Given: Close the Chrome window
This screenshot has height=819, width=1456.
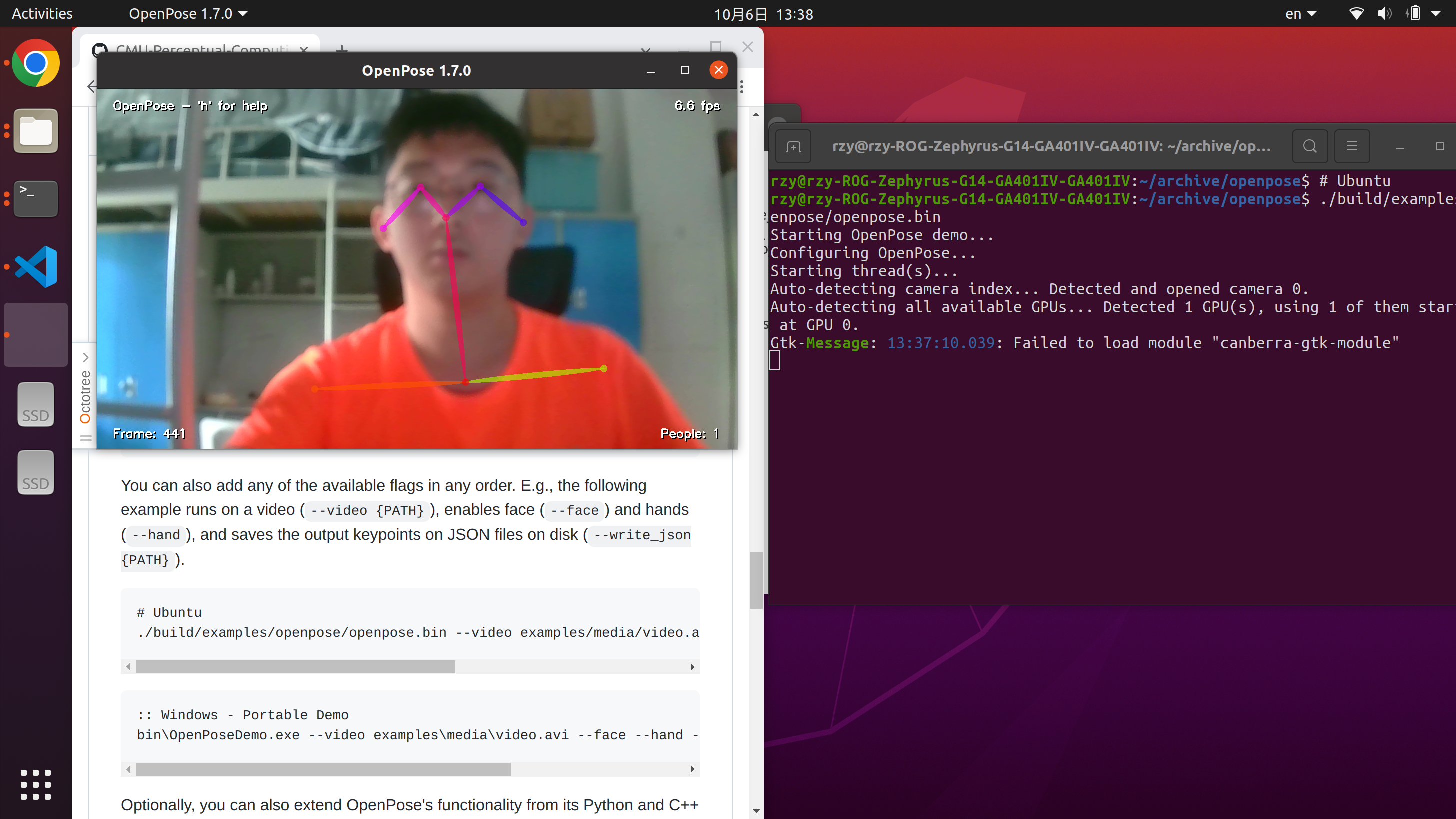Looking at the screenshot, I should 748,47.
